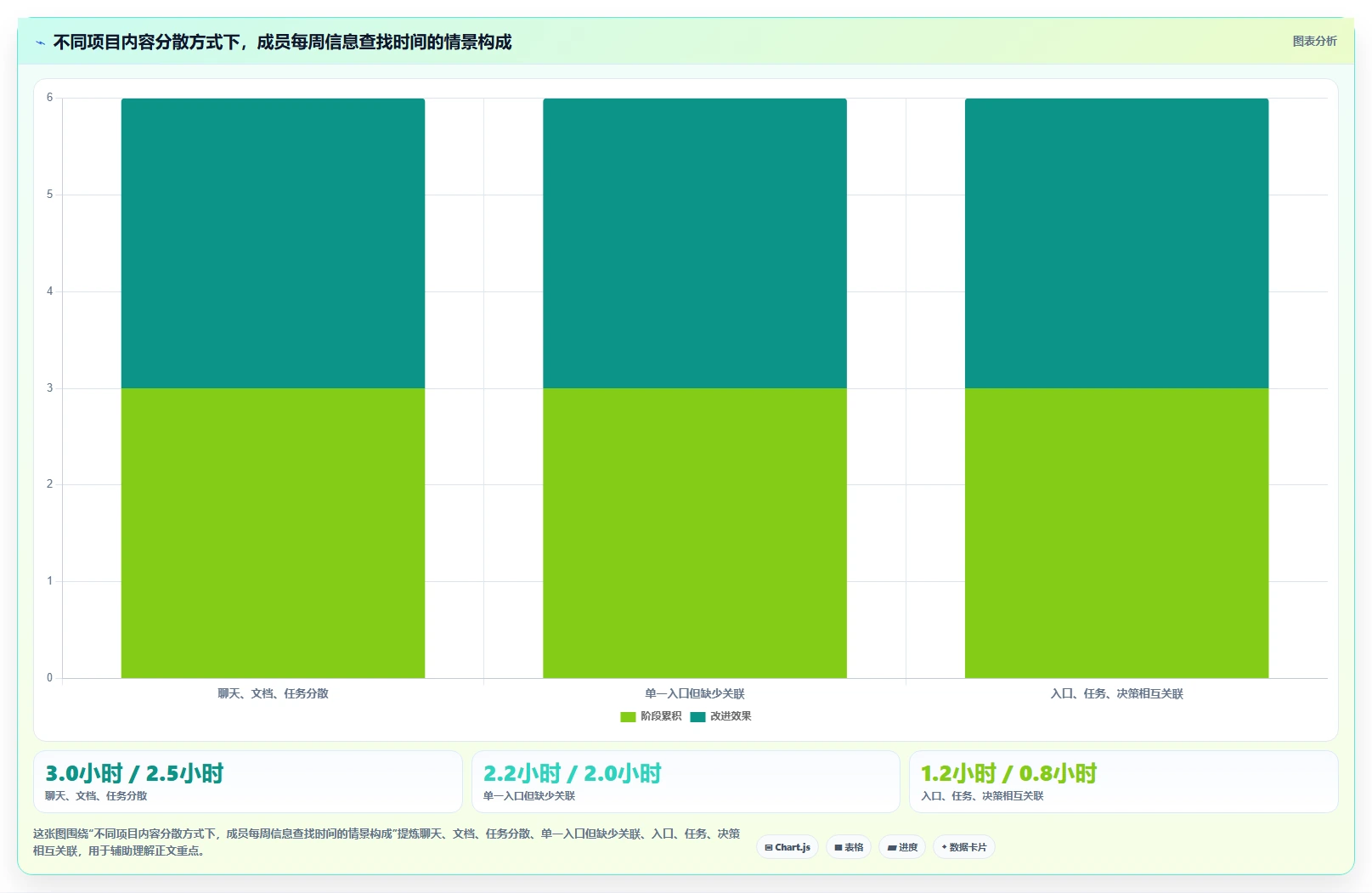Click the card caption 入口、任务、决策相互关联
This screenshot has height=893, width=1372.
tap(982, 796)
